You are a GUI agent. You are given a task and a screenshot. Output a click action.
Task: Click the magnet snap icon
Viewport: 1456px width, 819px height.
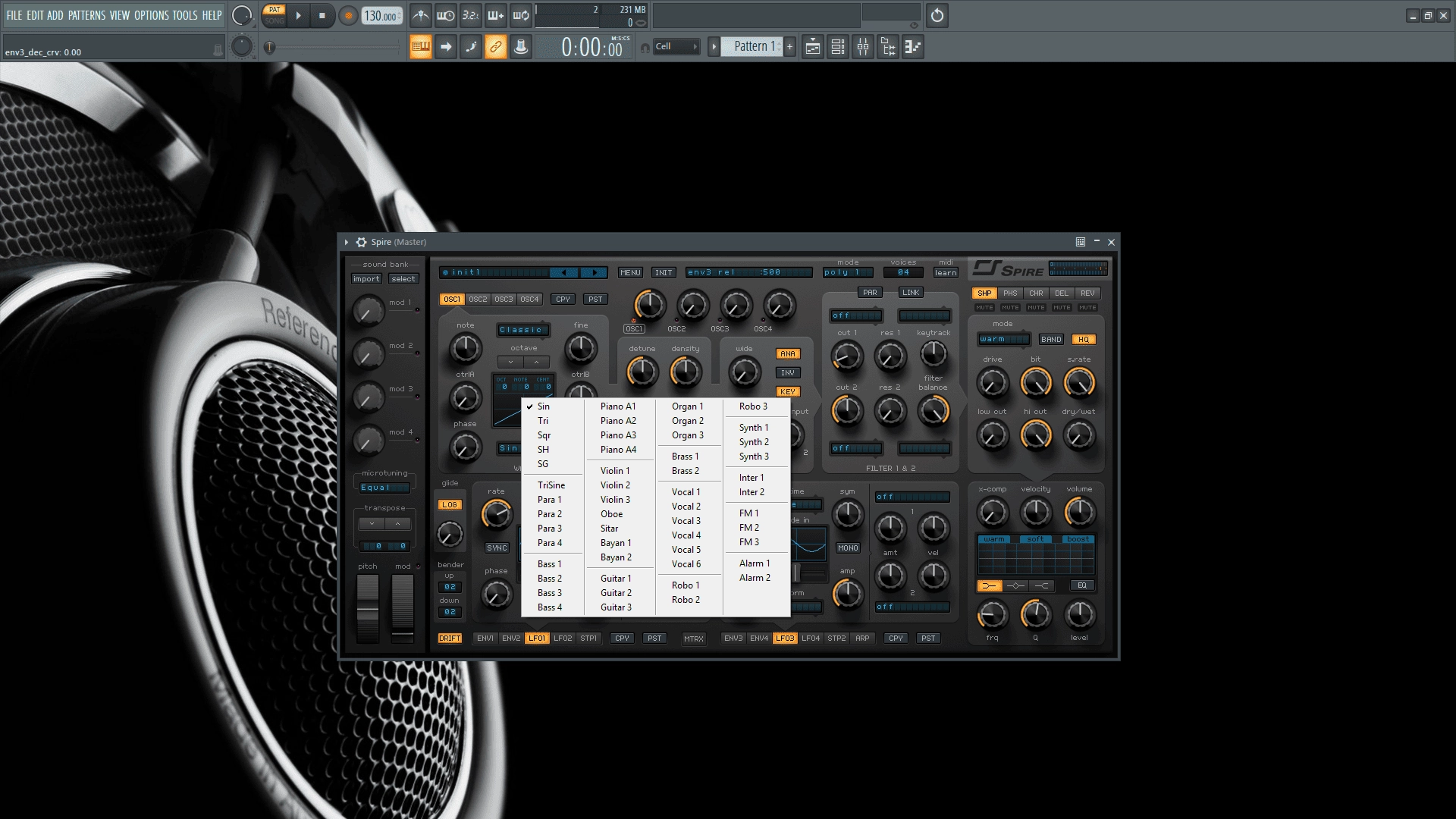645,48
